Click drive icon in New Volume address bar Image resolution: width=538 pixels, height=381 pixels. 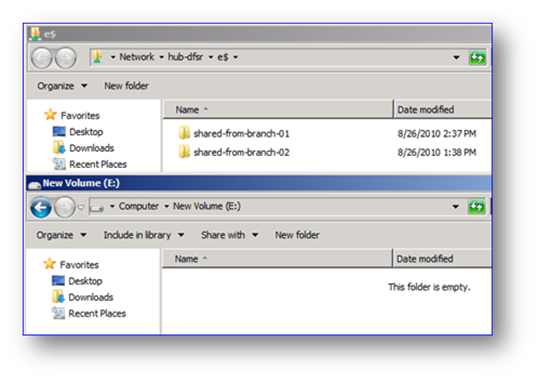pyautogui.click(x=97, y=207)
